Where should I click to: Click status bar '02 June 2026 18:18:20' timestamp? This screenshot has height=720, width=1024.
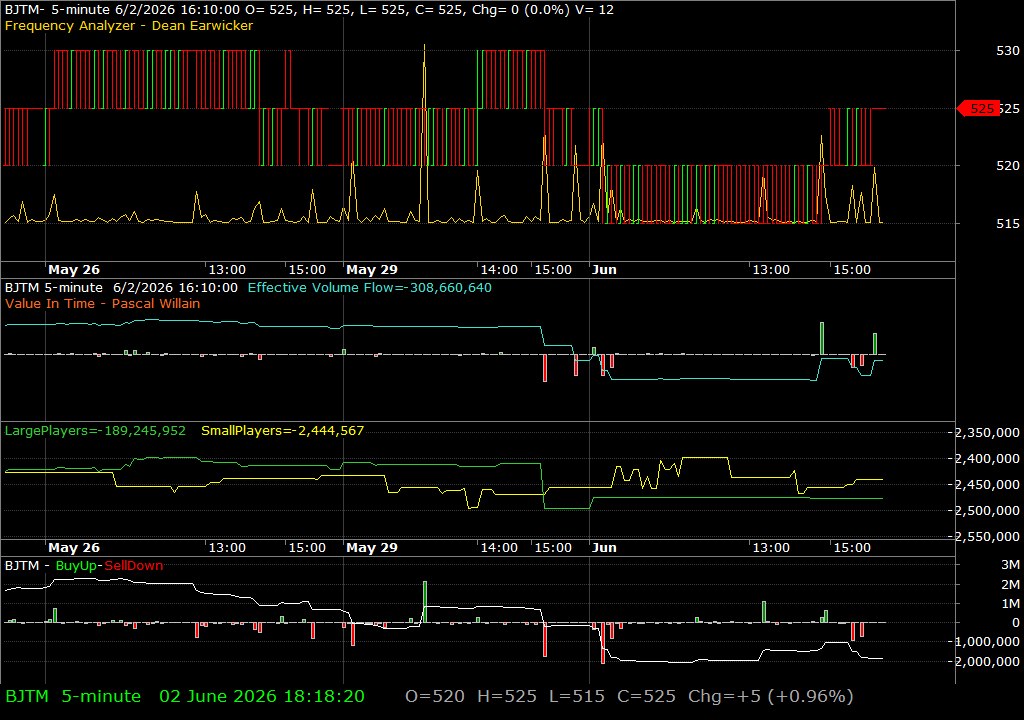tap(262, 696)
